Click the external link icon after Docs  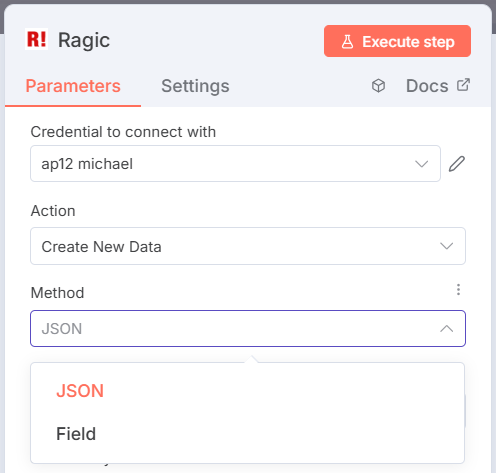[463, 85]
